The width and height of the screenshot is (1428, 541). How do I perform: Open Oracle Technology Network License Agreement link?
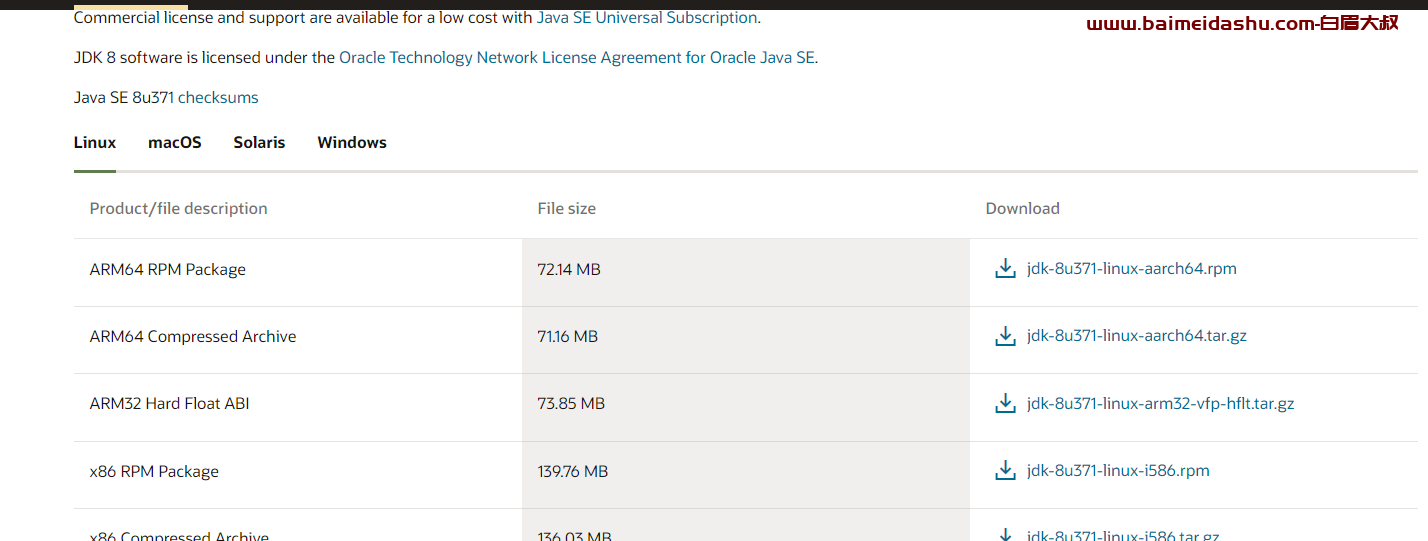coord(577,57)
